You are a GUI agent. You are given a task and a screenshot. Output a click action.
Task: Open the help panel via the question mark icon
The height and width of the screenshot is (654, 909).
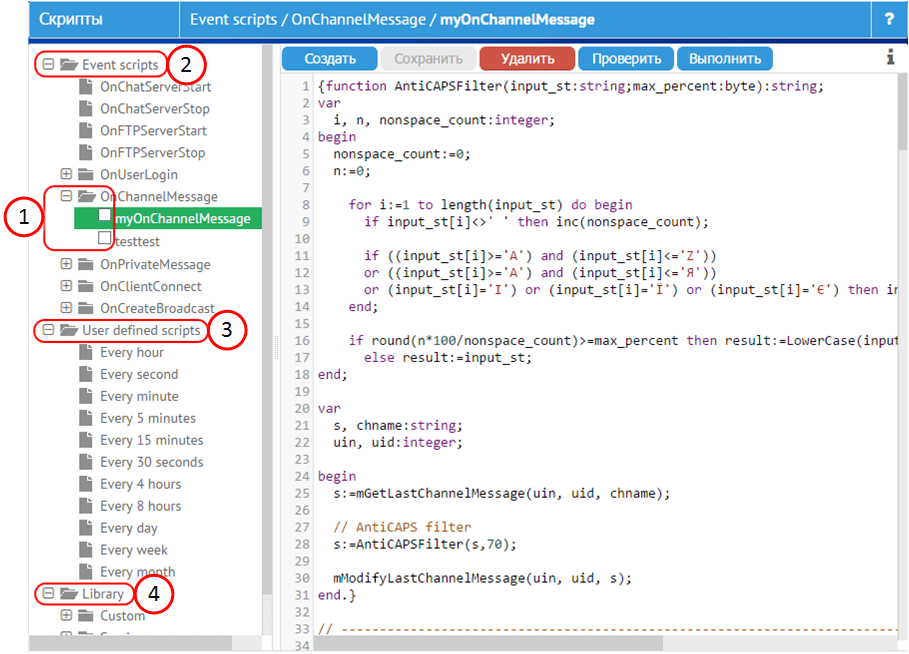pyautogui.click(x=890, y=17)
